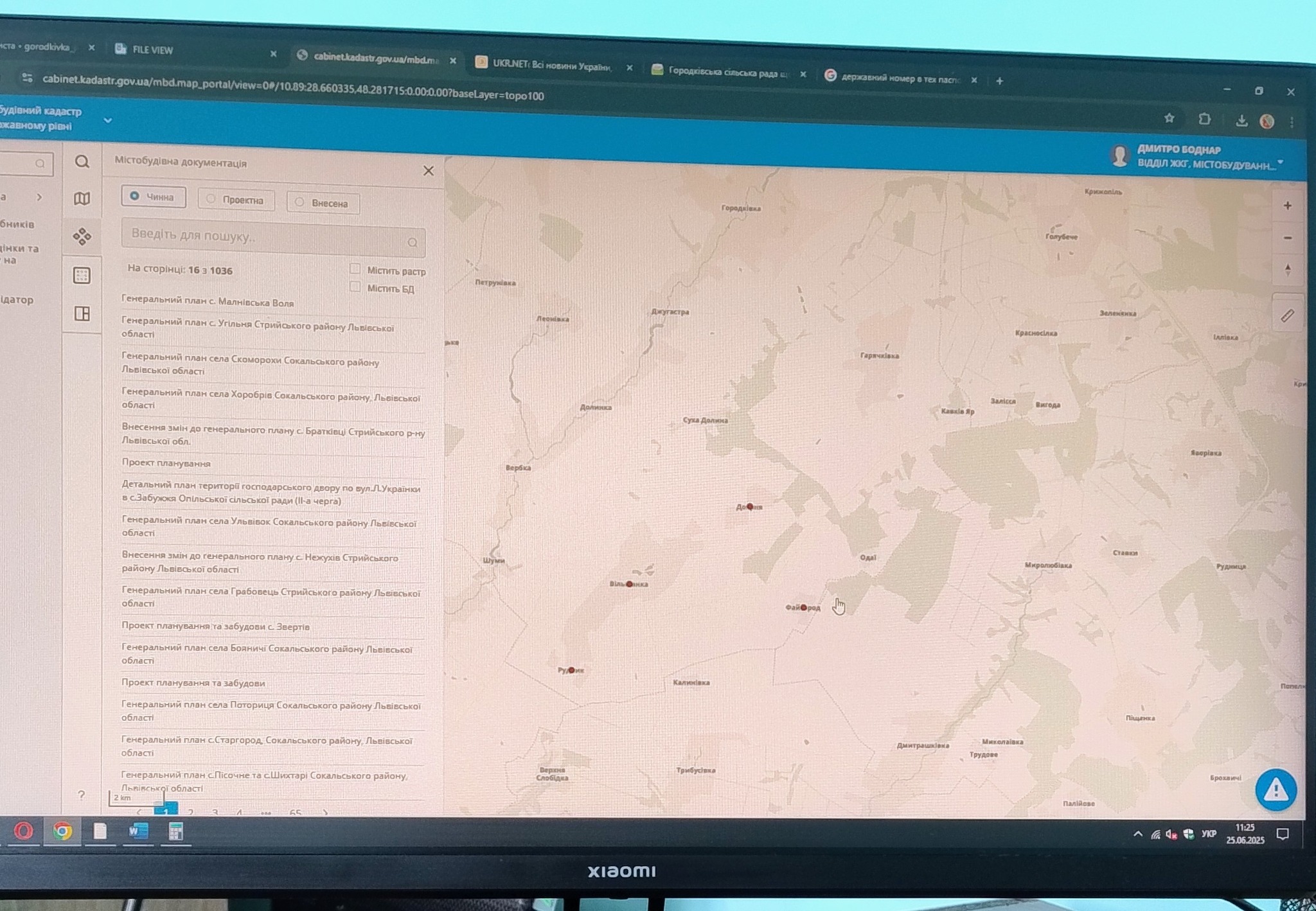Open Генеральний план с.Старгород entry
Viewport: 1316px width, 911px height.
pos(267,746)
